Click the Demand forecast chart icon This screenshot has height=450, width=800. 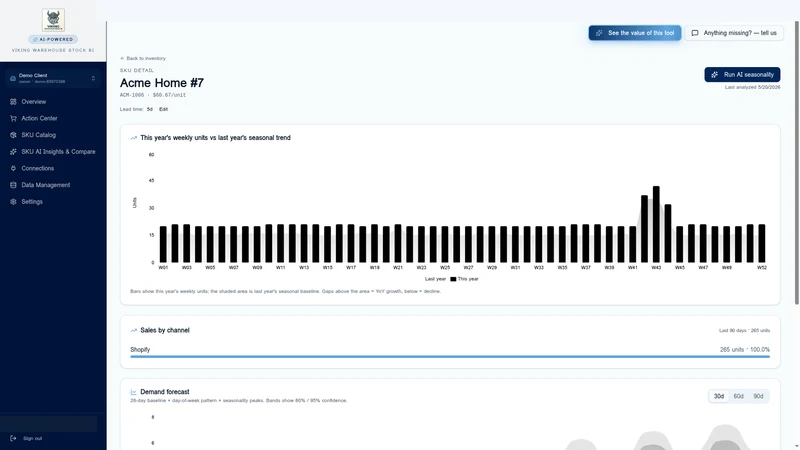134,392
